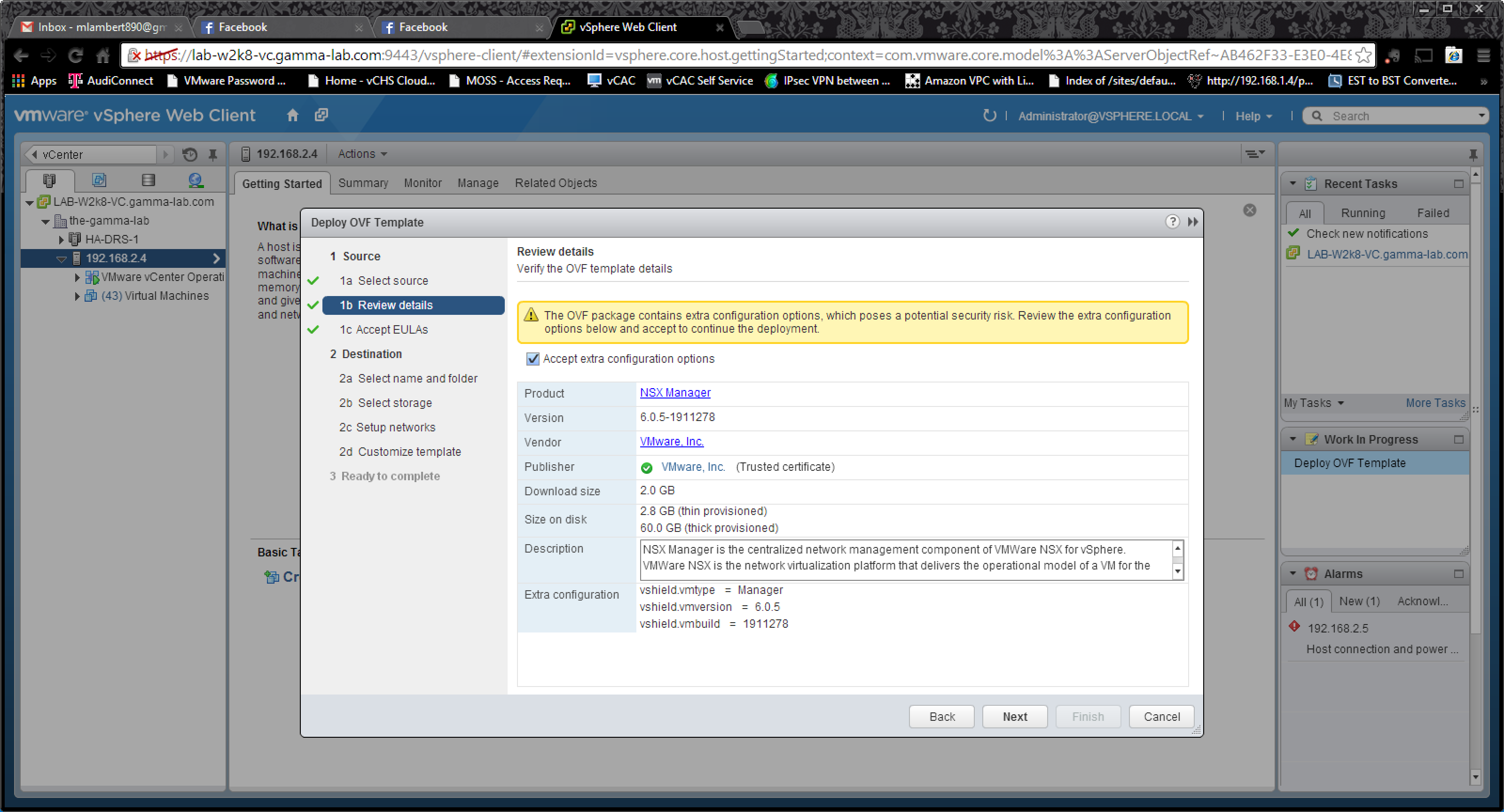The image size is (1504, 812).
Task: Open the Storage inventory tab icon
Action: [x=149, y=180]
